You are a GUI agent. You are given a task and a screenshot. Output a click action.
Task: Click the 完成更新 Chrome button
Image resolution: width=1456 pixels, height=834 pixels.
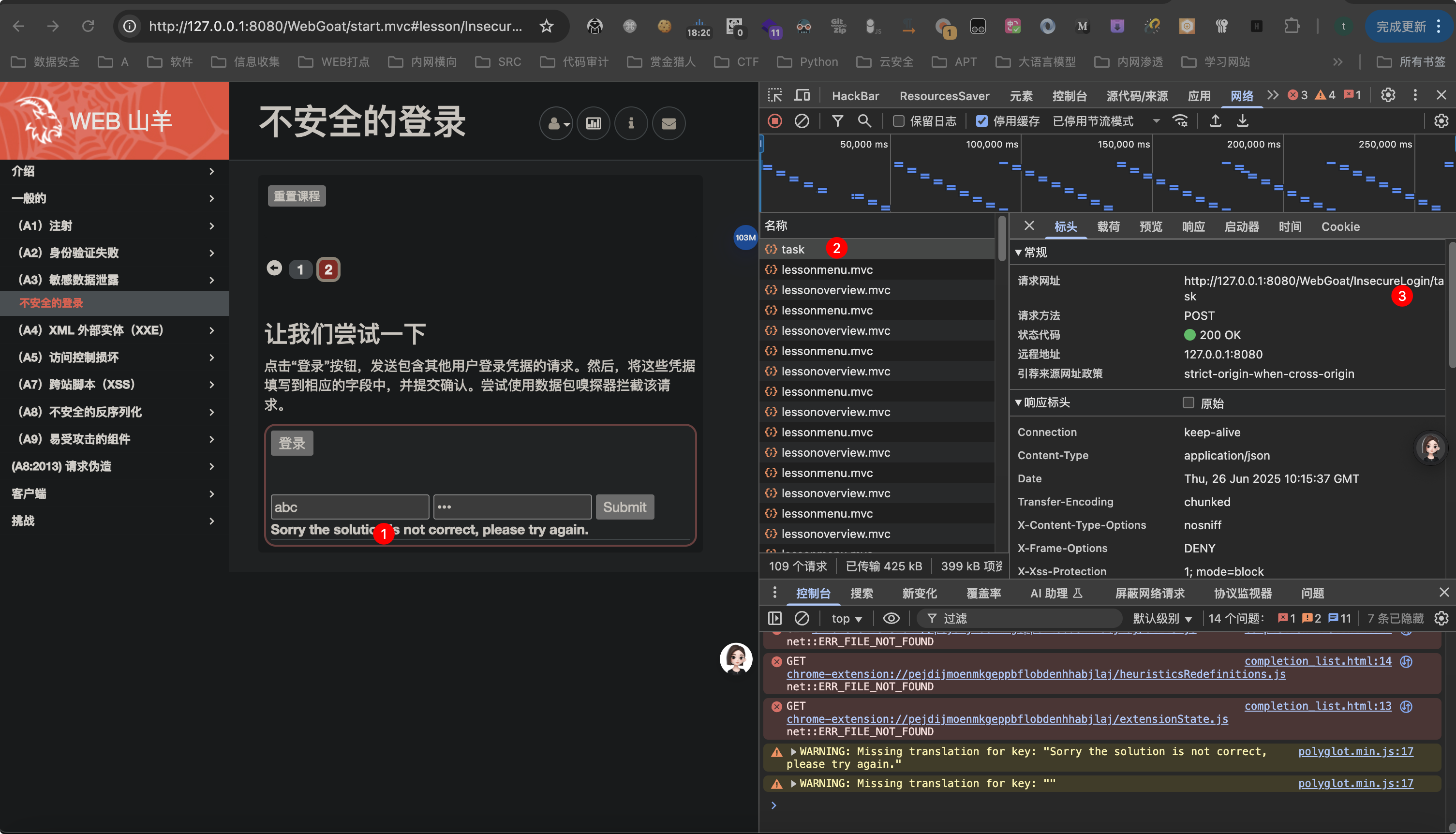coord(1408,26)
